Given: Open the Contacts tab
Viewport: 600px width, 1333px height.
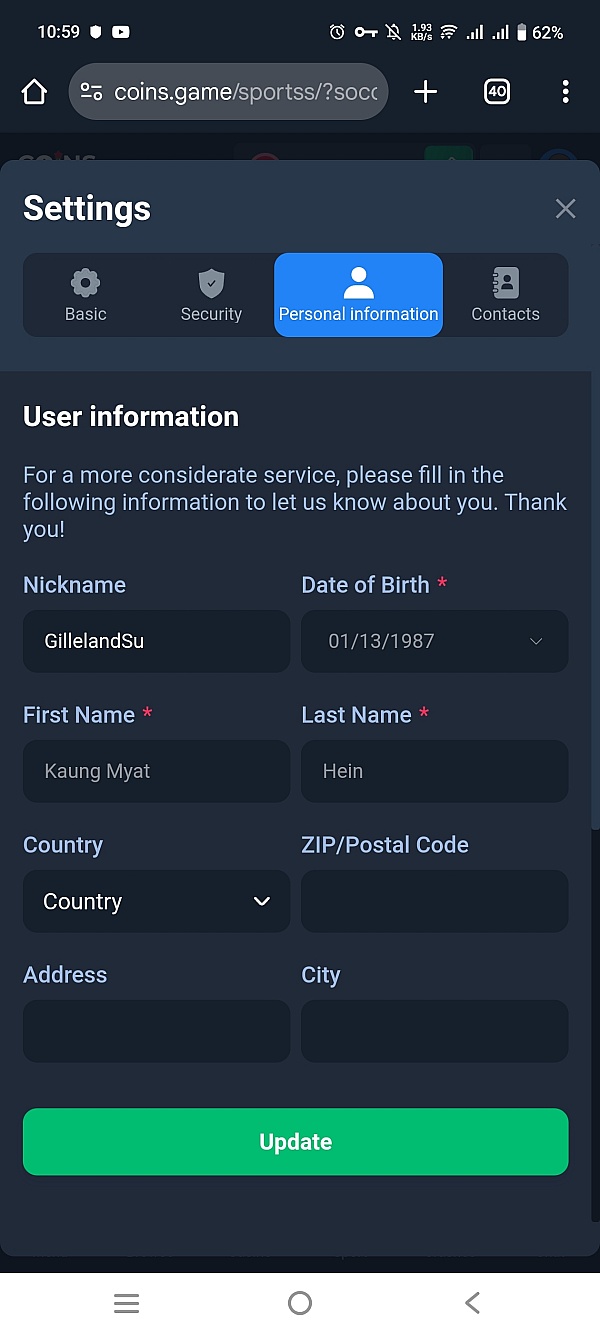Looking at the screenshot, I should pyautogui.click(x=505, y=295).
